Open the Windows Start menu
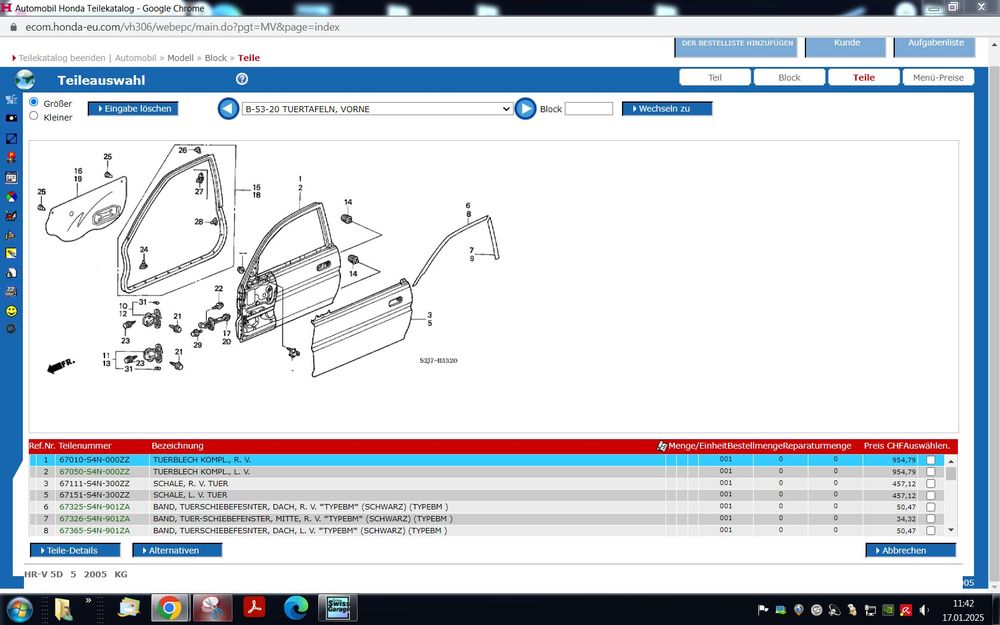 (20, 608)
